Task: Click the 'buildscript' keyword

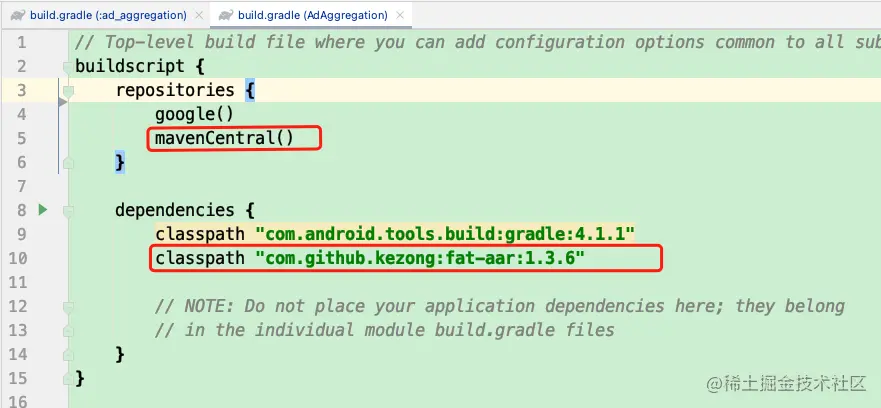Action: coord(130,66)
